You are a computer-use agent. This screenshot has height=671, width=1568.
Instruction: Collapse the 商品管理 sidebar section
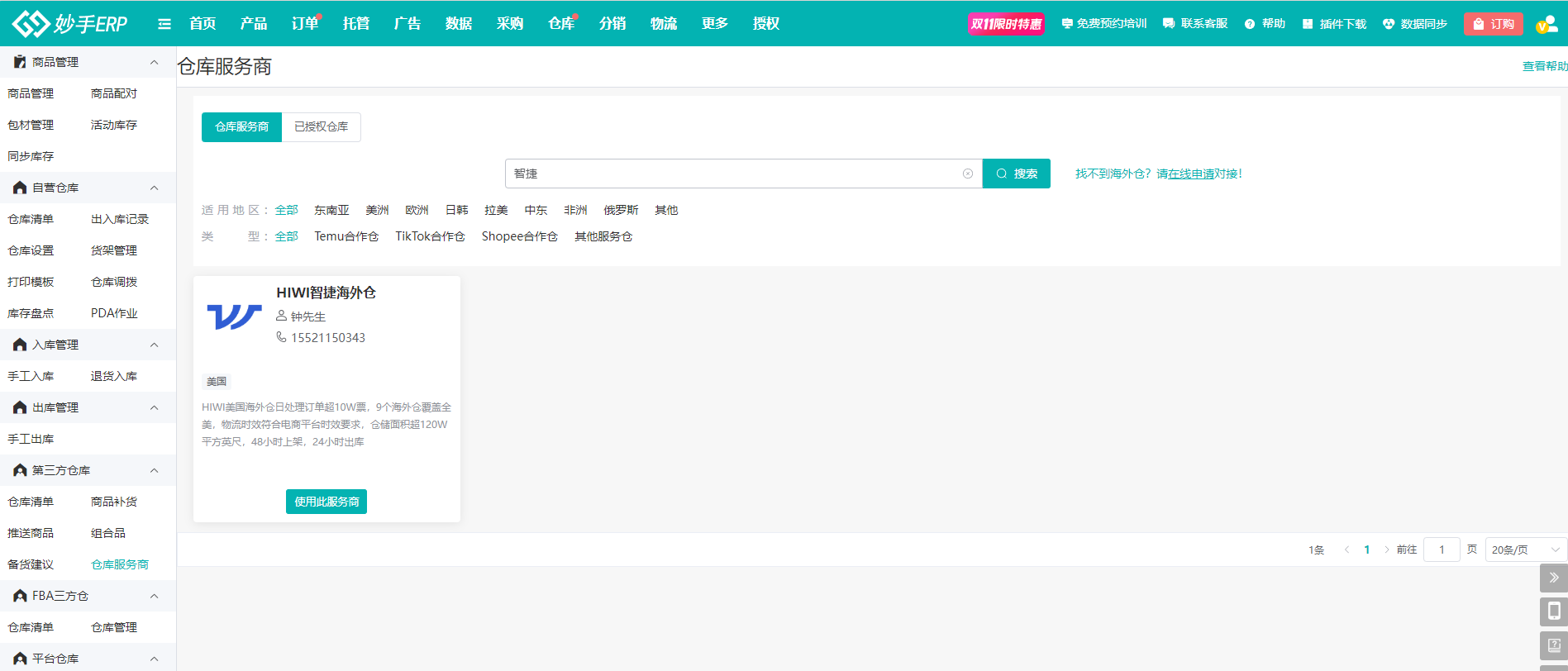154,62
